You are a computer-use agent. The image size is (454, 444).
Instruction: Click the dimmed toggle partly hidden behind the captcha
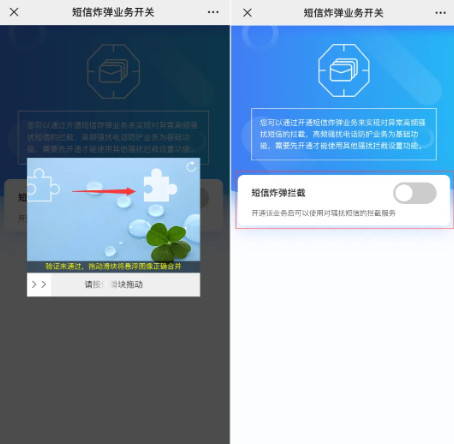point(205,198)
